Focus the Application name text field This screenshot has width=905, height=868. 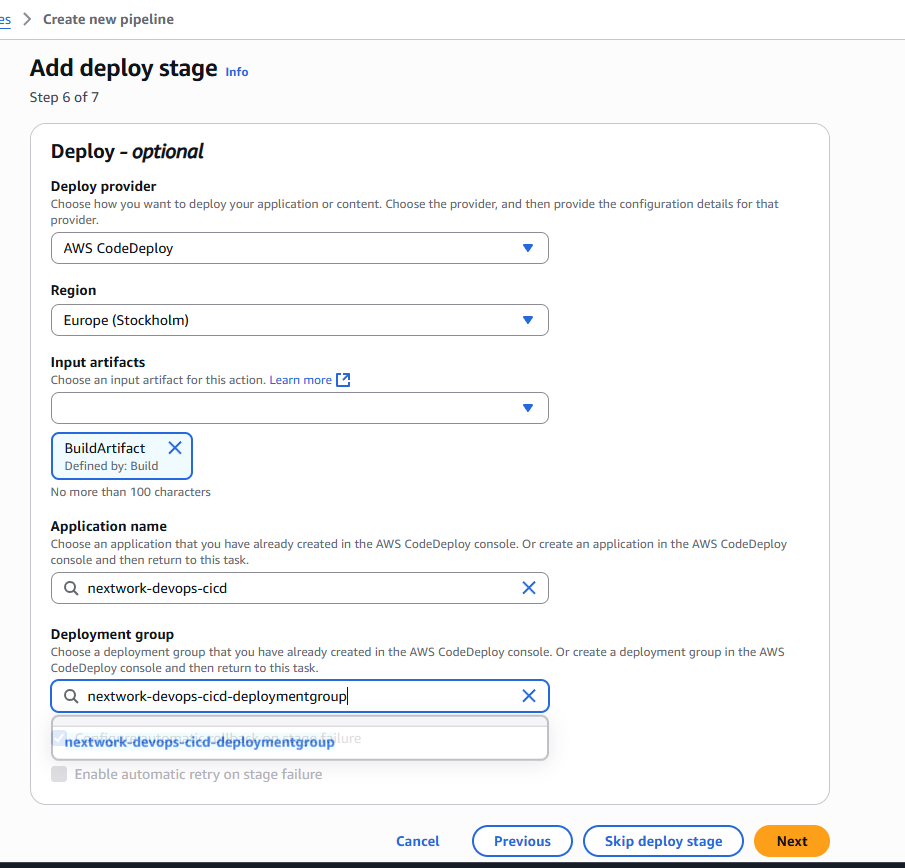click(x=300, y=588)
